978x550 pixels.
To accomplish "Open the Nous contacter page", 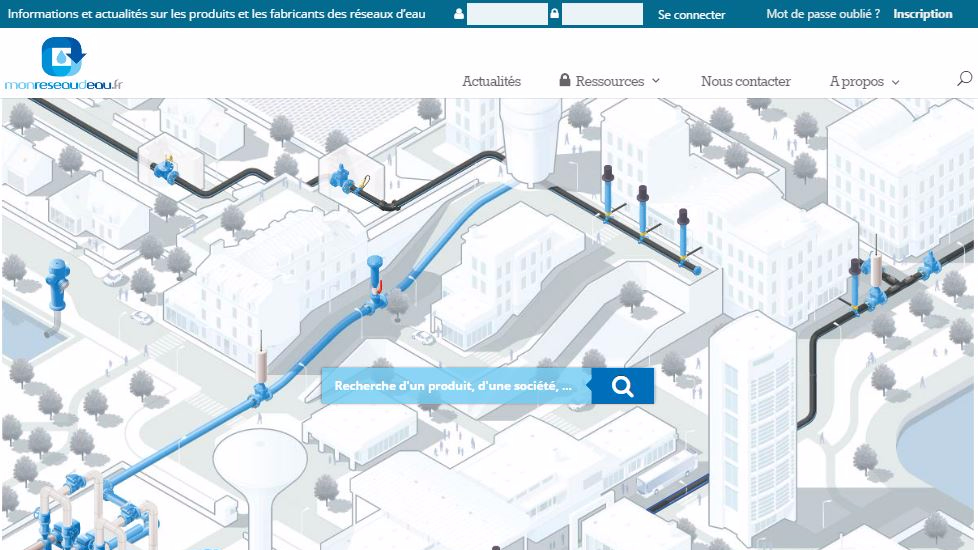I will coord(745,81).
